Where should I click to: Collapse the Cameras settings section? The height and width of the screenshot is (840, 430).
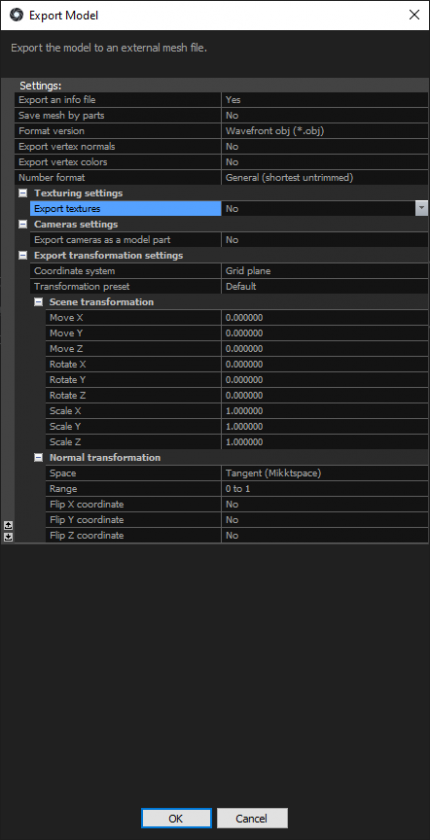(23, 224)
